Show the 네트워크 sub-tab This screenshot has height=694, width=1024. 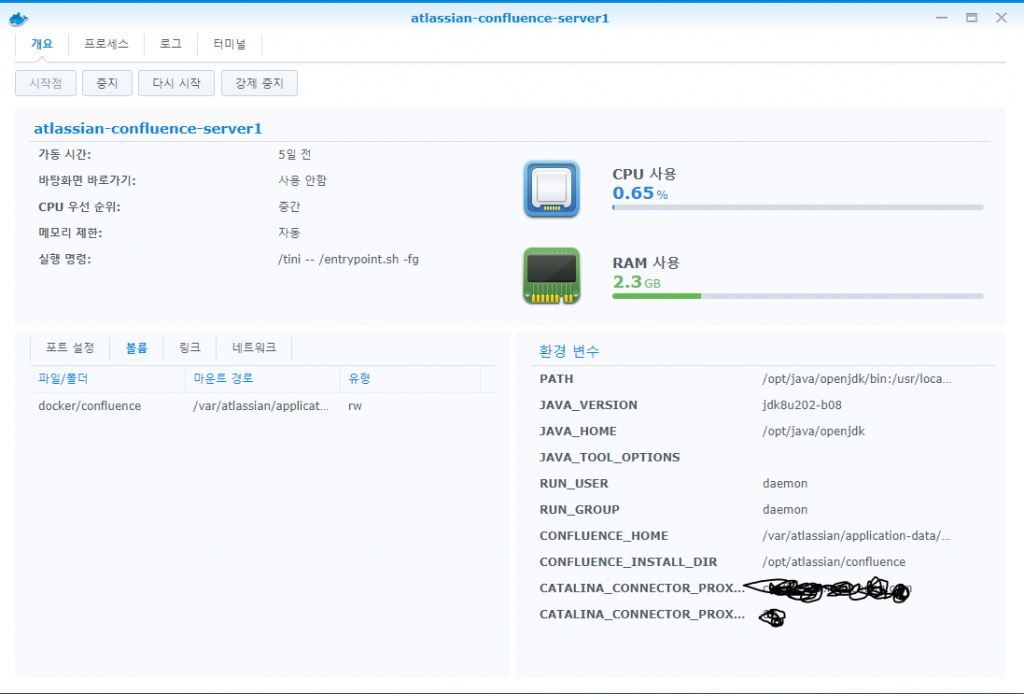[254, 348]
